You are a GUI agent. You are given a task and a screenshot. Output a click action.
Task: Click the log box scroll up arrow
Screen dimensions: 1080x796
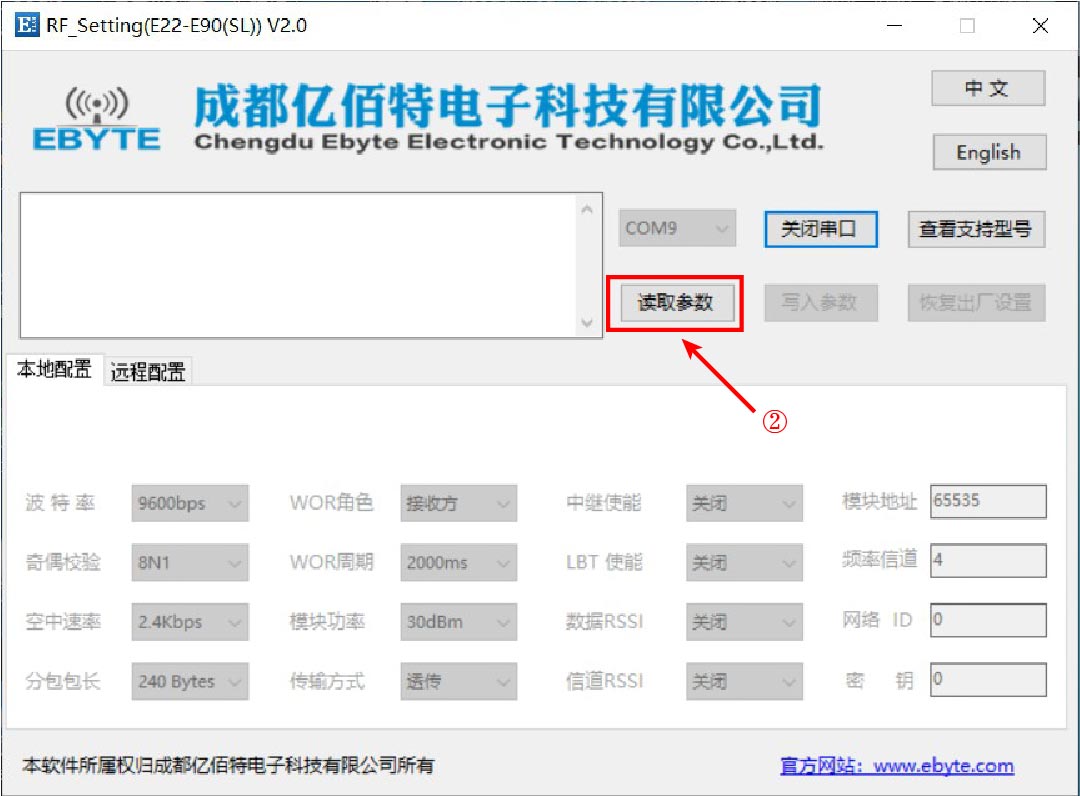click(x=587, y=209)
